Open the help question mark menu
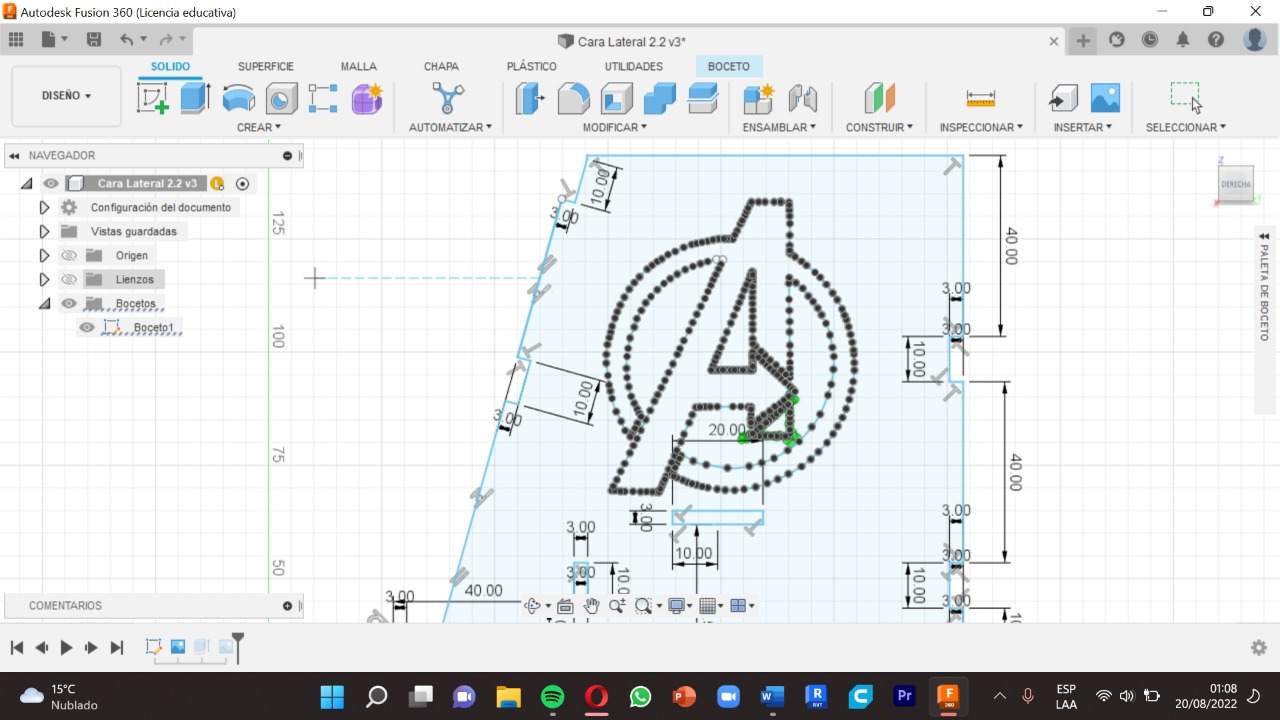 click(1216, 40)
